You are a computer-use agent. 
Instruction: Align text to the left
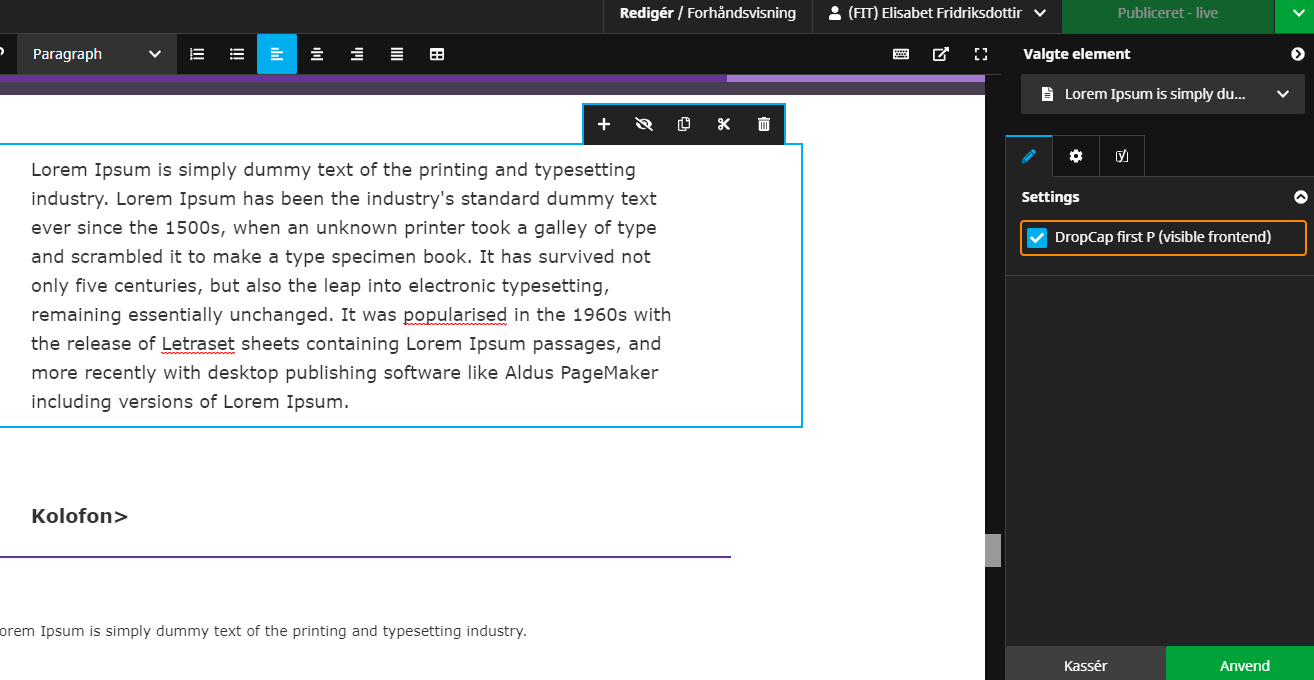tap(277, 54)
